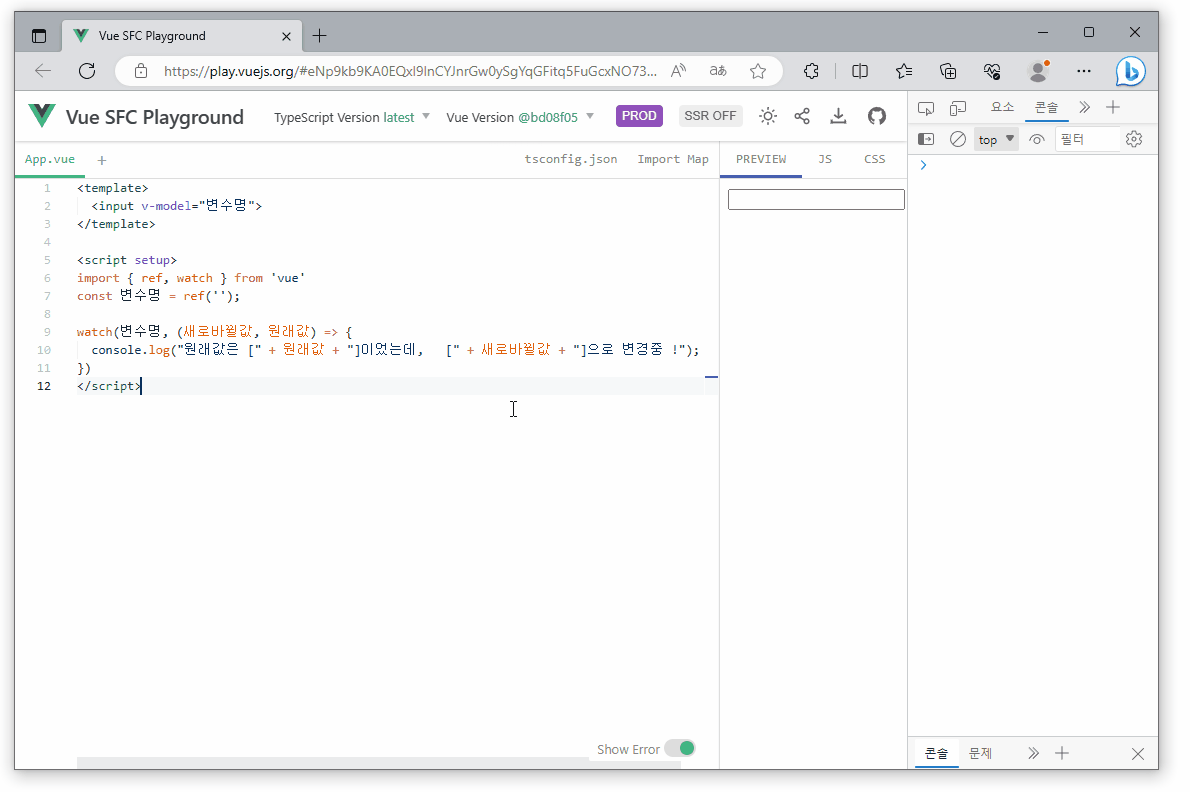1190x792 pixels.
Task: Click the Vue logo in header
Action: (x=42, y=116)
